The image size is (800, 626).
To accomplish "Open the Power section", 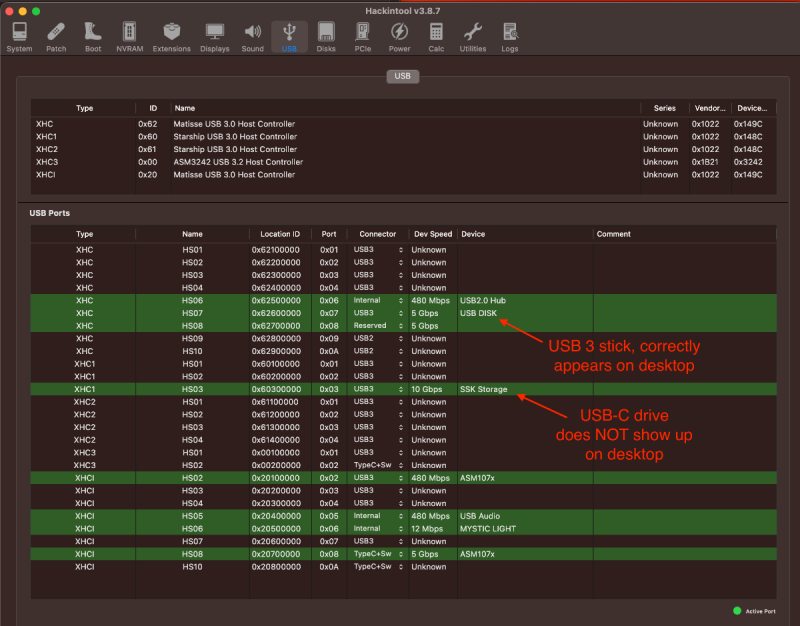I will [399, 35].
